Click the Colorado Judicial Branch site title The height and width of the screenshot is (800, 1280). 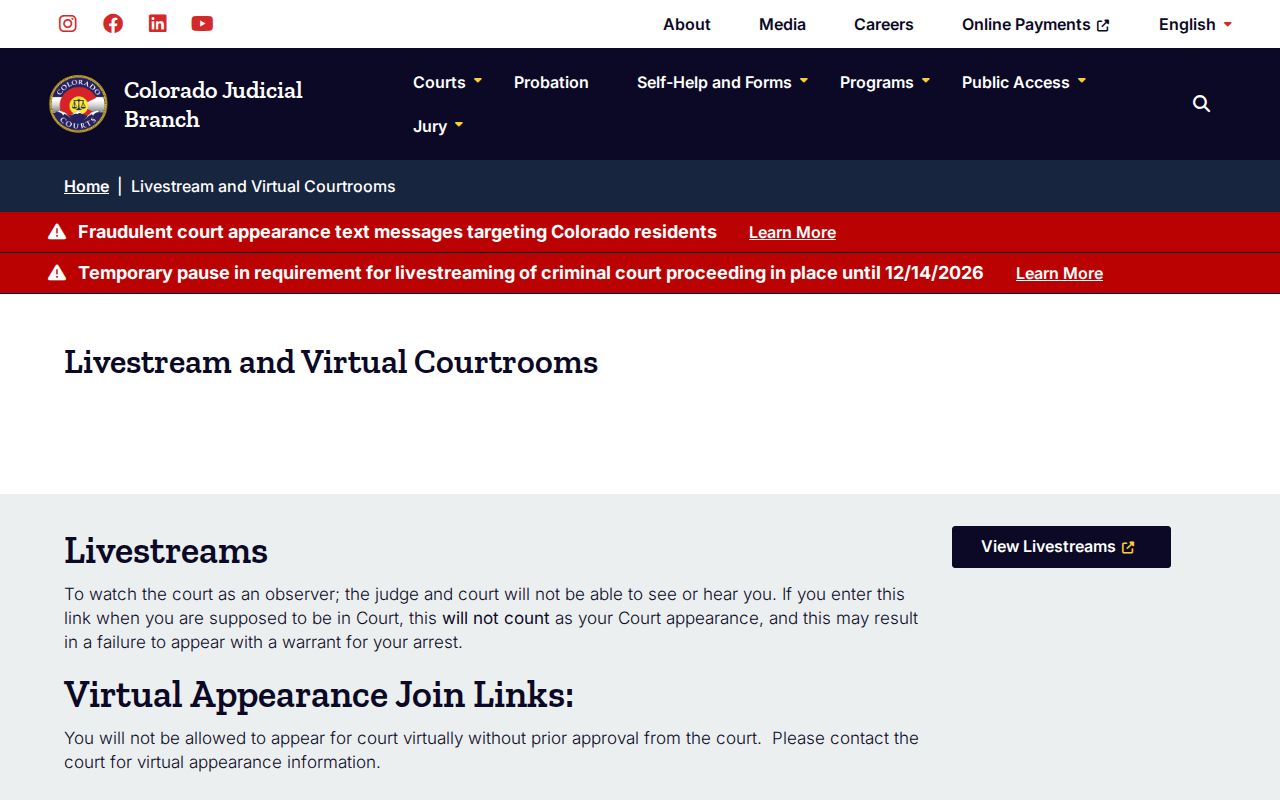[x=213, y=104]
